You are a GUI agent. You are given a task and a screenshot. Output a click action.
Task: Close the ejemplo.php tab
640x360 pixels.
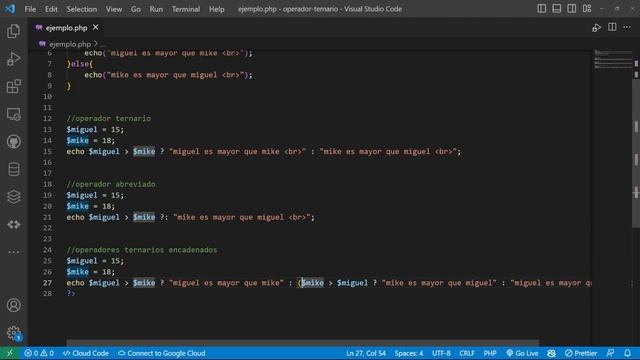pos(96,27)
